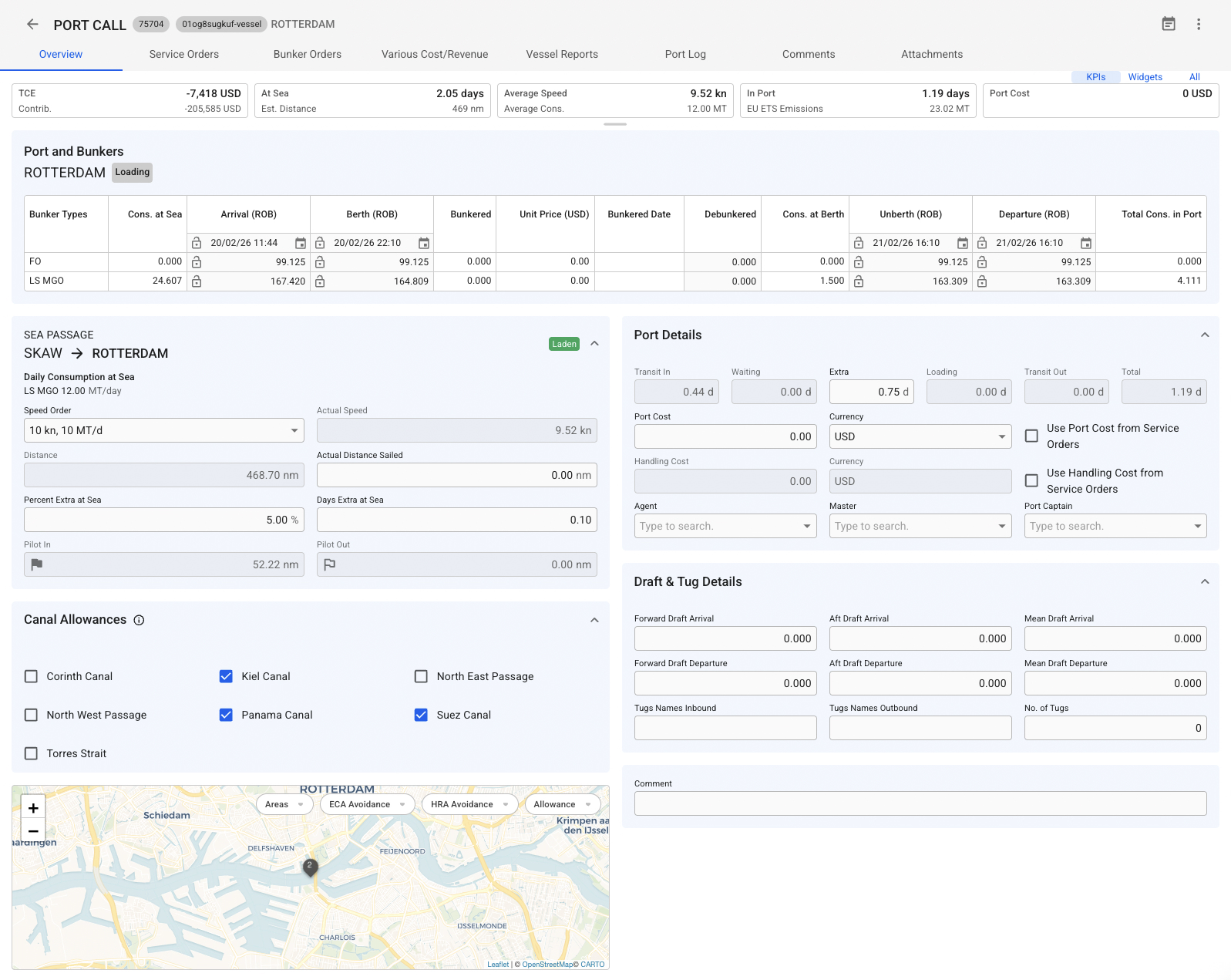
Task: Open the Departure (ROB) date picker calendar
Action: coord(1086,243)
